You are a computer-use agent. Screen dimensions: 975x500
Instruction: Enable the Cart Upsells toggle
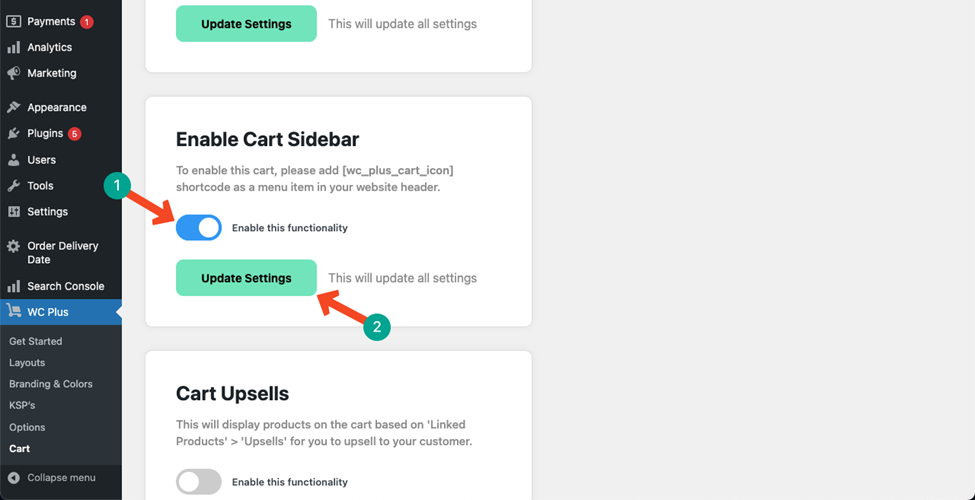[x=199, y=482]
